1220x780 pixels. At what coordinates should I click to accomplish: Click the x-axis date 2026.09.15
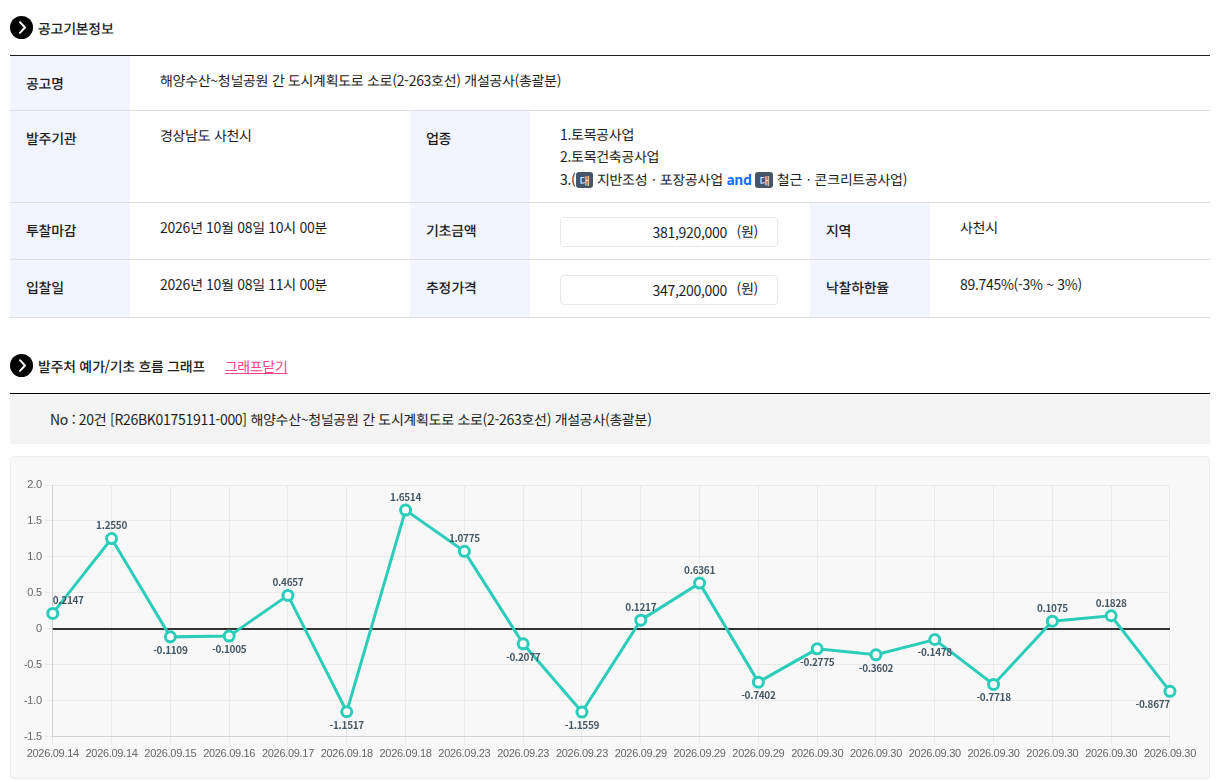pos(170,753)
